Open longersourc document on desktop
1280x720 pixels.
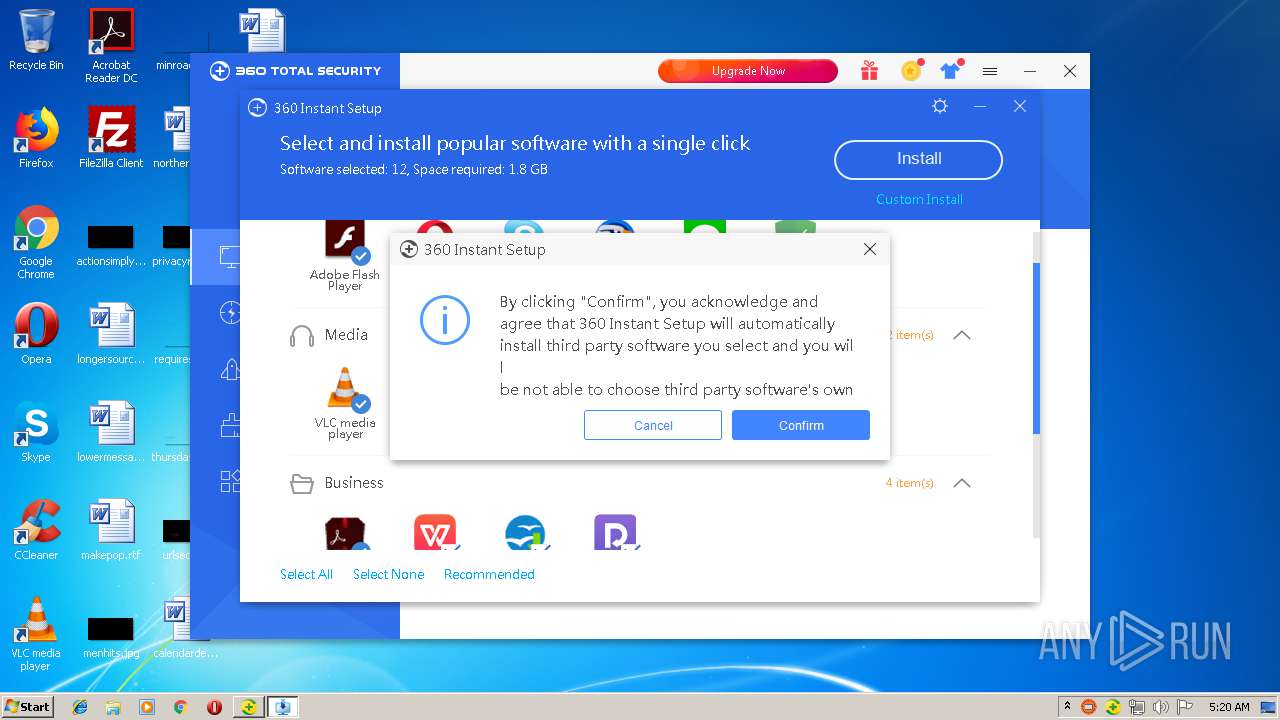[111, 334]
